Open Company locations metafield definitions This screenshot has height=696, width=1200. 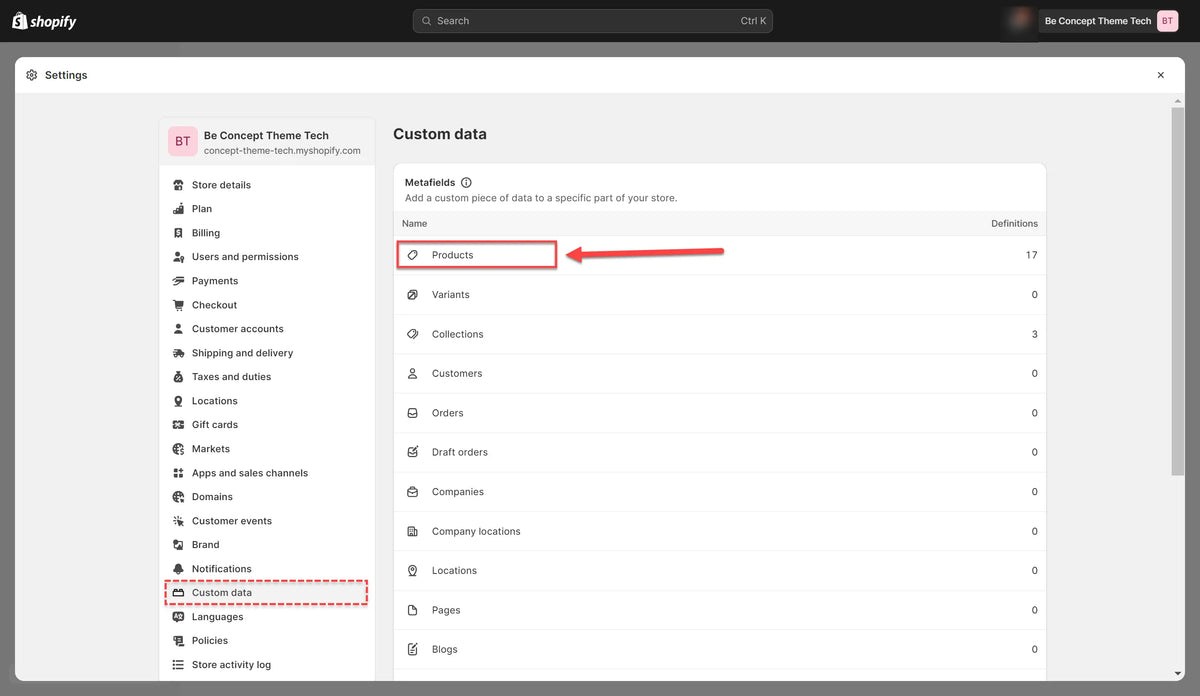coord(720,531)
